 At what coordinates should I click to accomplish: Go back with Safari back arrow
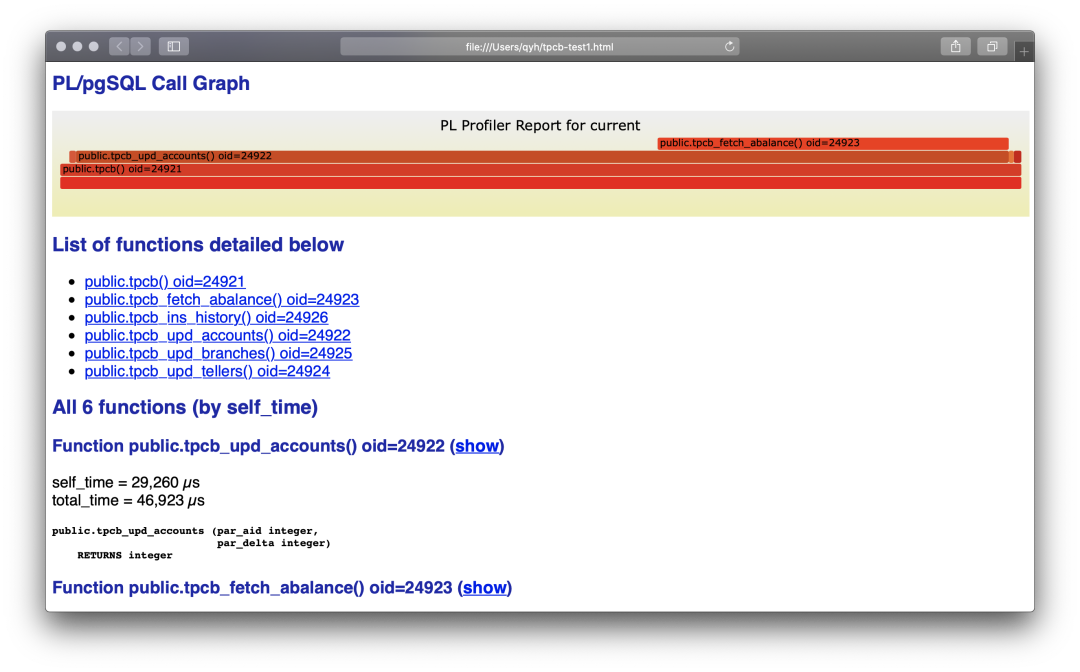(119, 46)
